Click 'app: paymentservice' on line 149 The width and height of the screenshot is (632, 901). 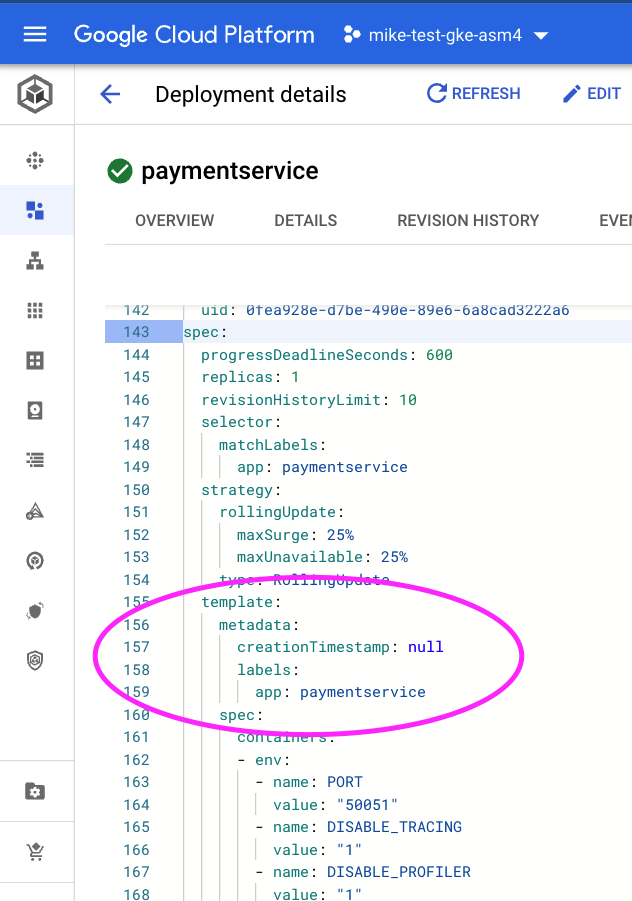pos(322,467)
